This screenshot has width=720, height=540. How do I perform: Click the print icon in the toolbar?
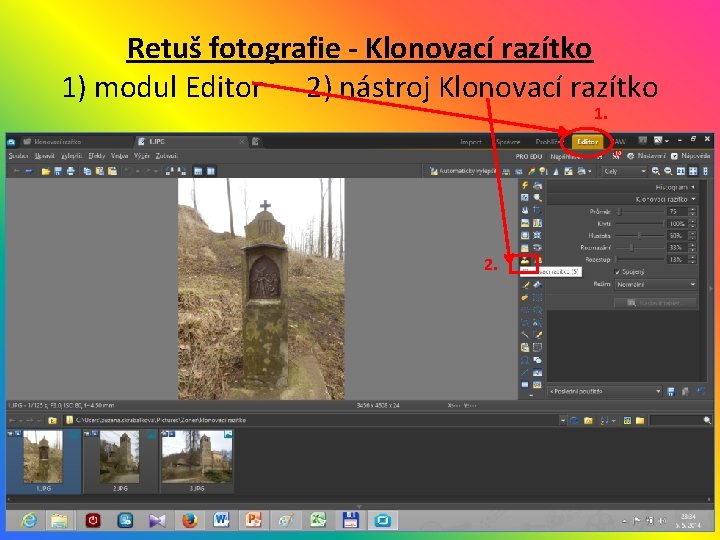point(70,172)
